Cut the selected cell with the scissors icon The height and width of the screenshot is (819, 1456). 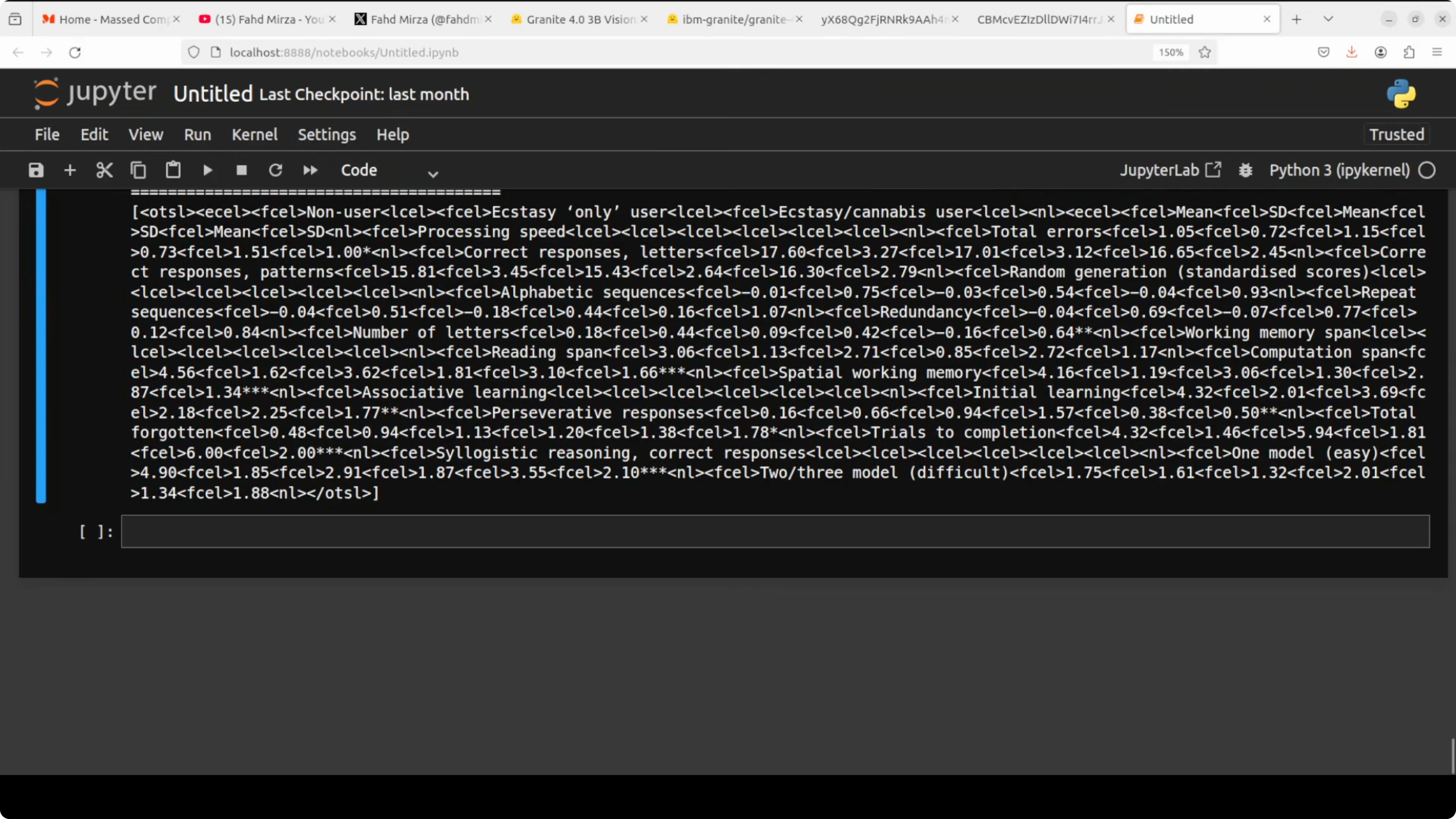click(104, 170)
